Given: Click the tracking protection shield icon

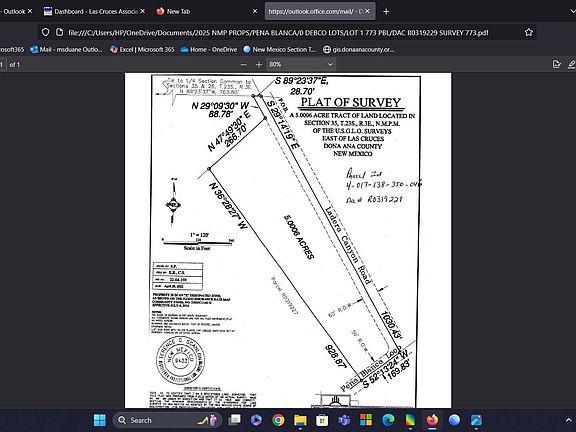Looking at the screenshot, I should [45, 32].
